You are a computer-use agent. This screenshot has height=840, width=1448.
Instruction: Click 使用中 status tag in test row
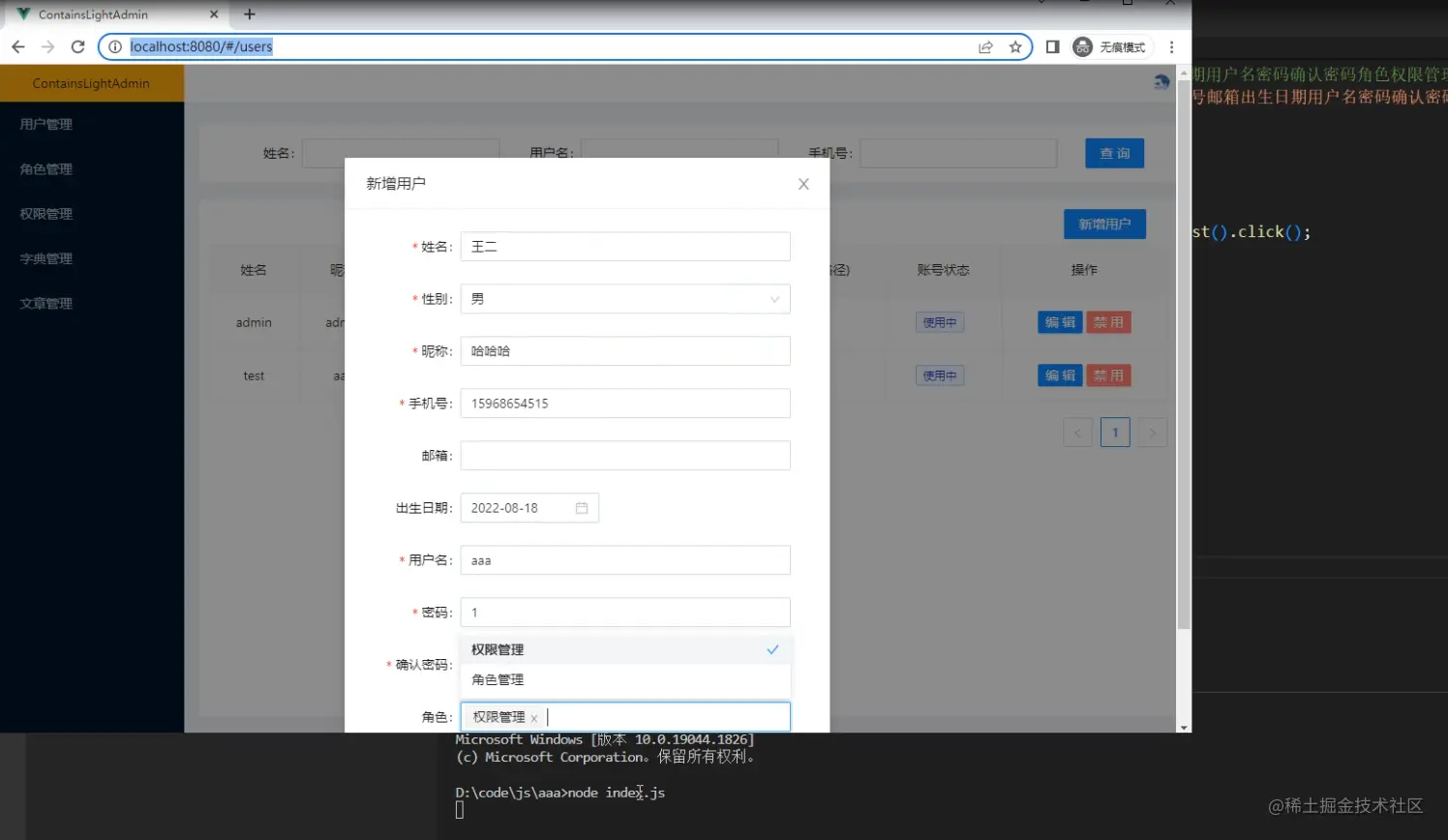940,375
